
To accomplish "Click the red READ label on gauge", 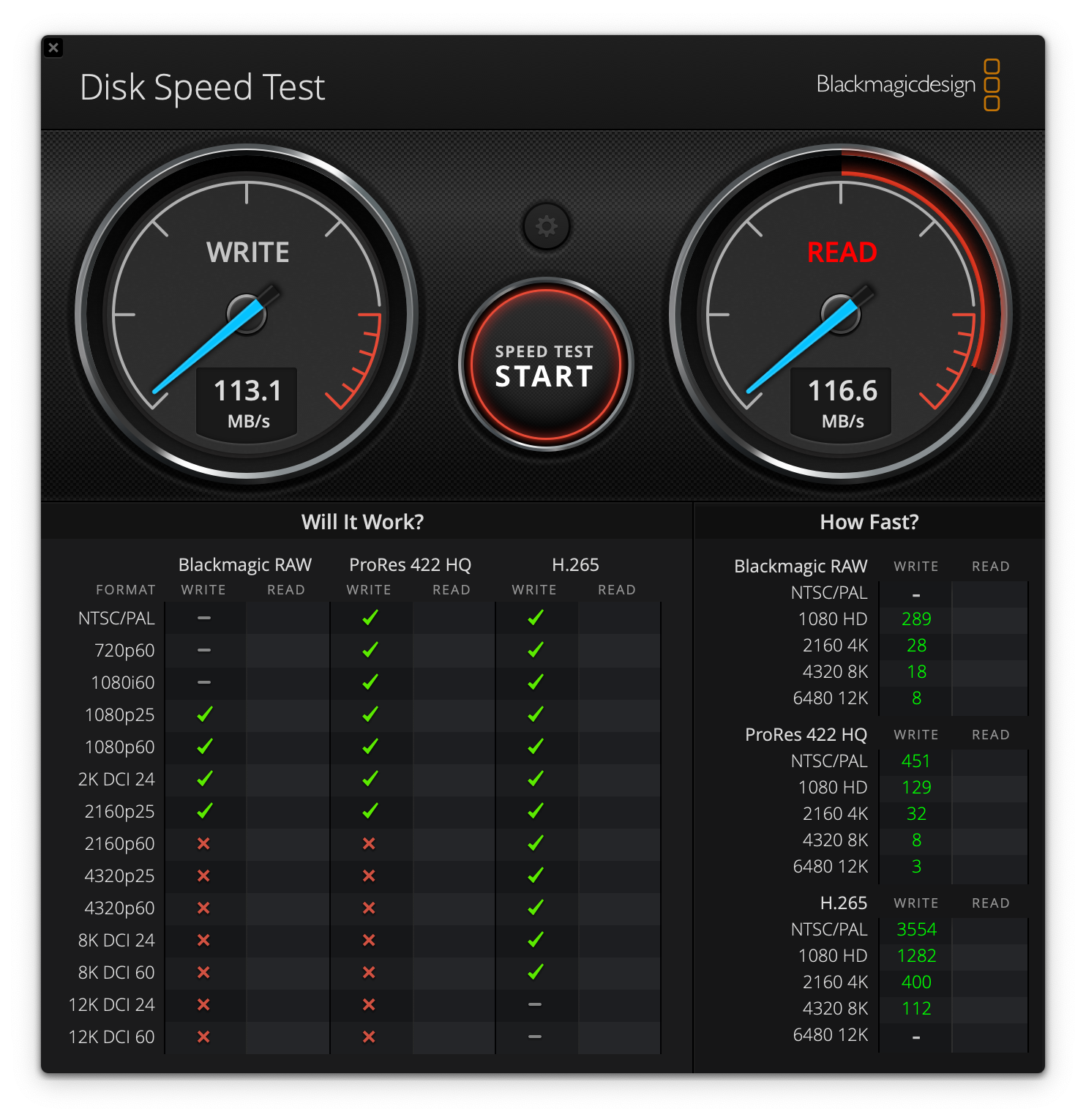I will point(842,253).
